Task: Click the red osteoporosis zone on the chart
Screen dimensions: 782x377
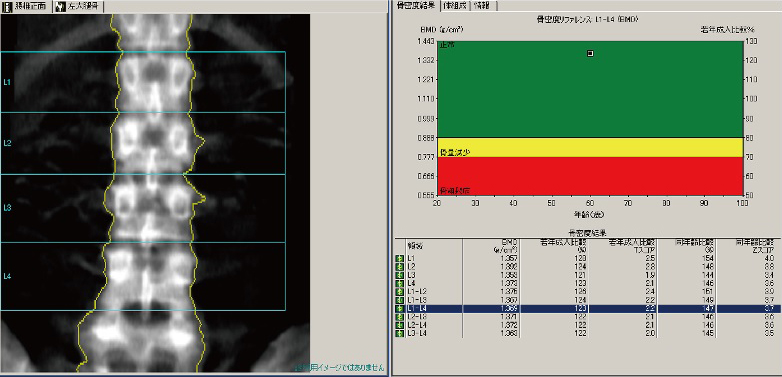Action: pos(590,176)
